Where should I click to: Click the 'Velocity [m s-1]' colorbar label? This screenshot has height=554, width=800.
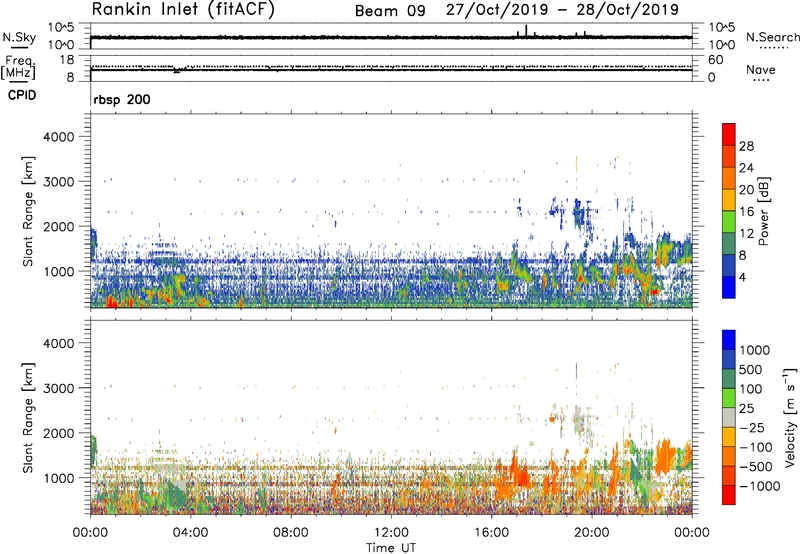point(790,417)
